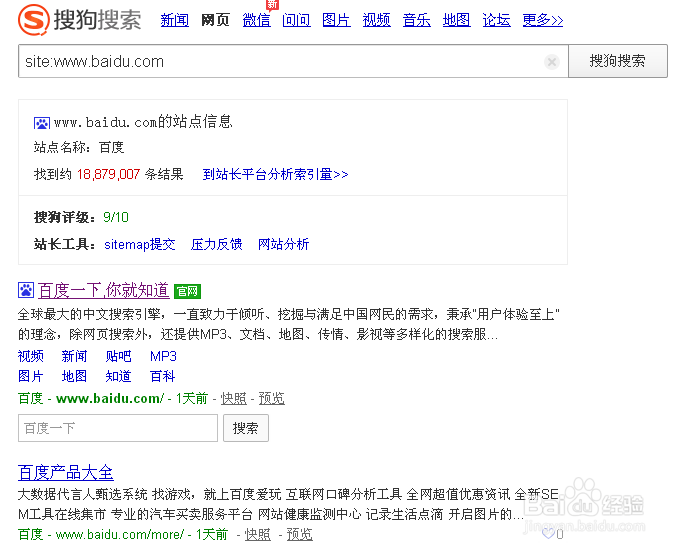The width and height of the screenshot is (683, 551).
Task: Click the Sogou logo icon
Action: 34,19
